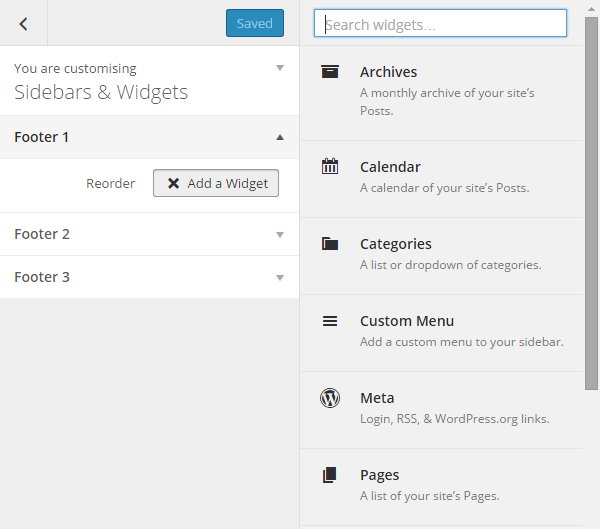Click the Add a Widget button

(216, 183)
